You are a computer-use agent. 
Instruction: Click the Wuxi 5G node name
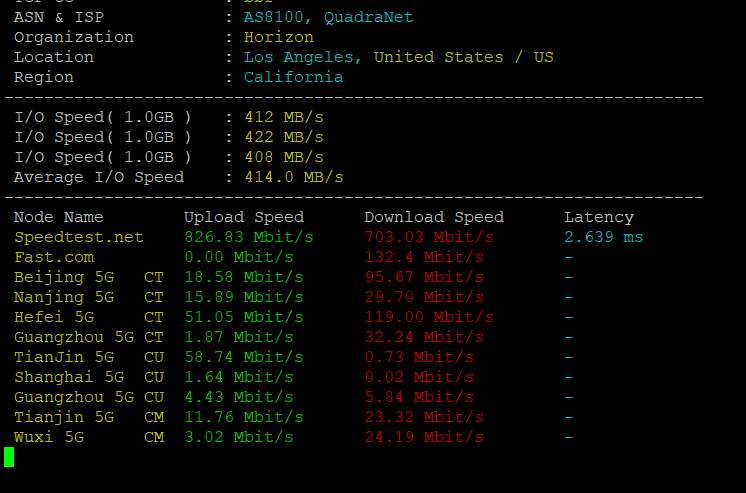click(49, 437)
